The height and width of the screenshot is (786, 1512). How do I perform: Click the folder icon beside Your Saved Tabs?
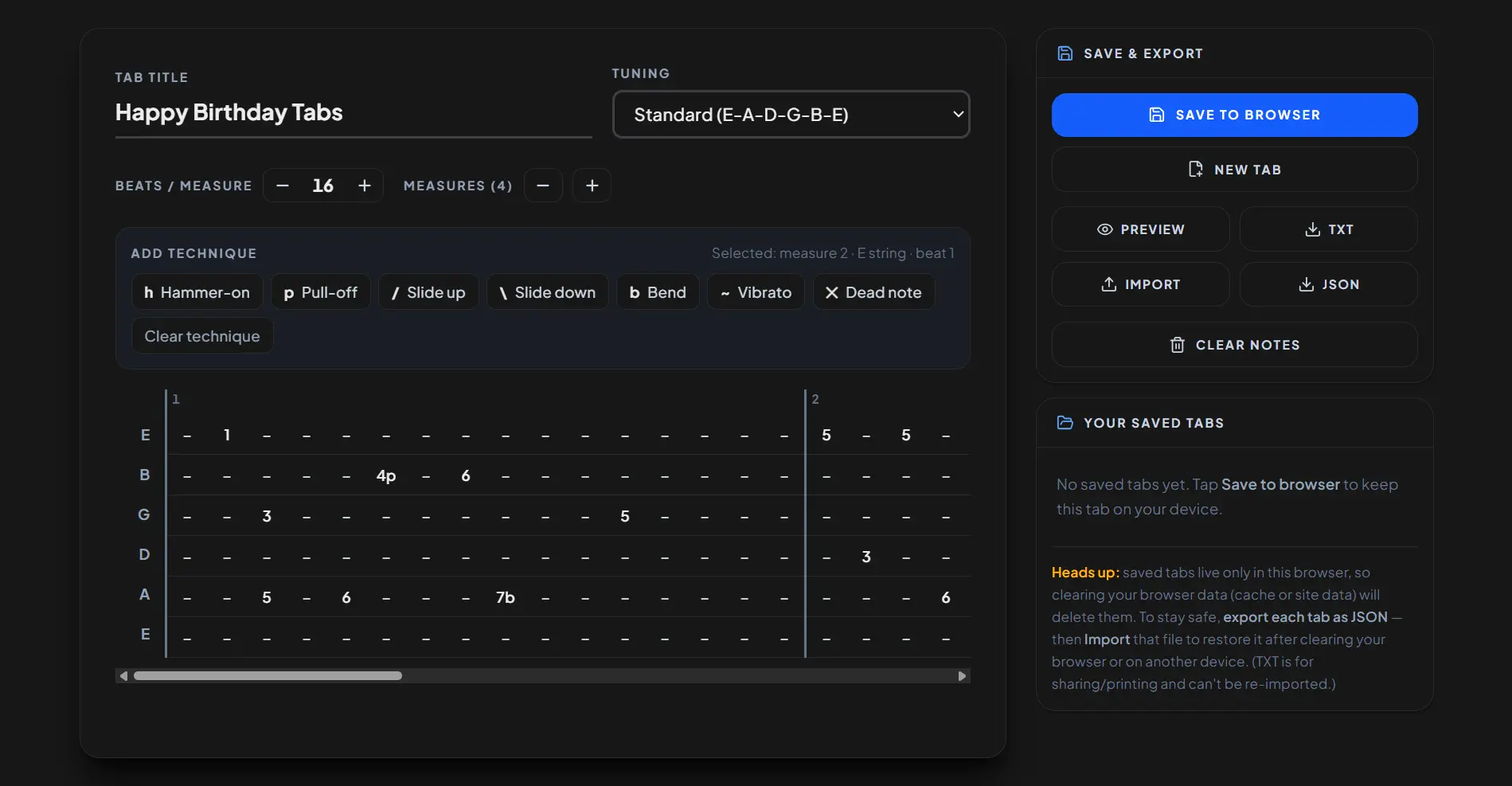click(x=1065, y=423)
